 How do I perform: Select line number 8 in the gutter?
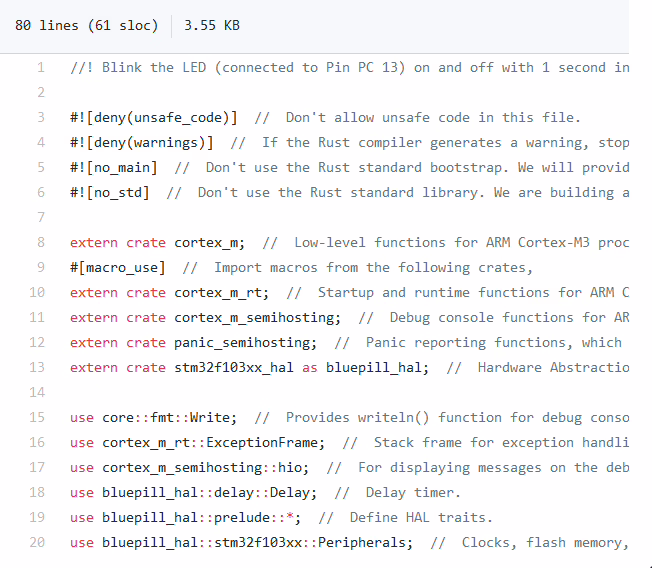(x=41, y=243)
